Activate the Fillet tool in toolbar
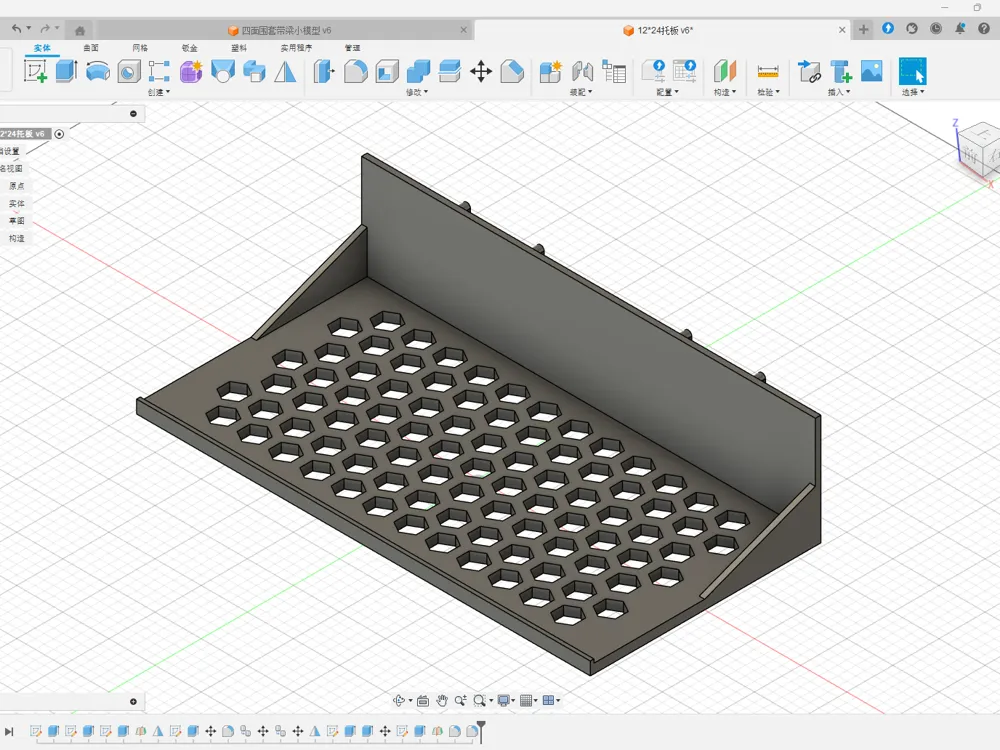 pyautogui.click(x=355, y=71)
